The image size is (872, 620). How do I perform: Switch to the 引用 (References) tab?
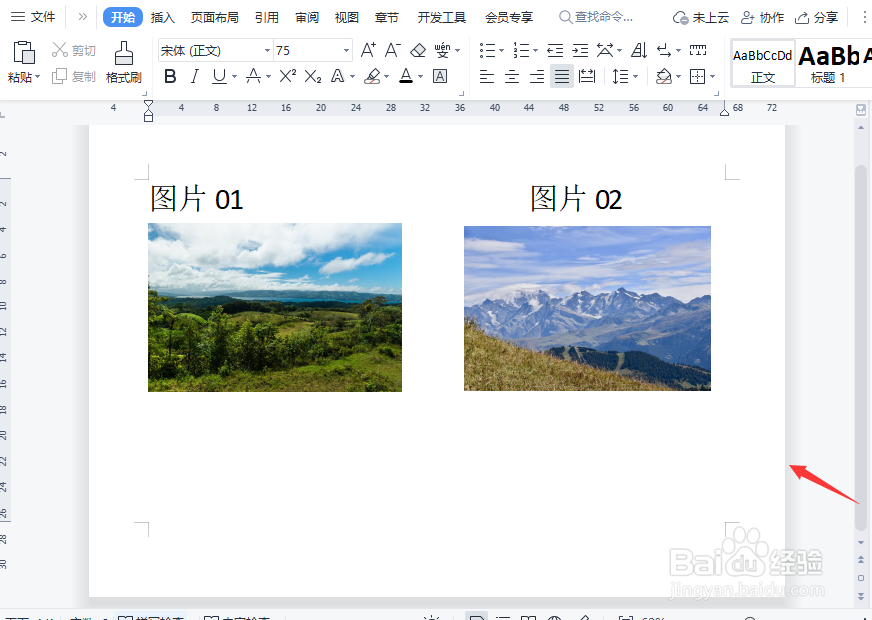266,18
